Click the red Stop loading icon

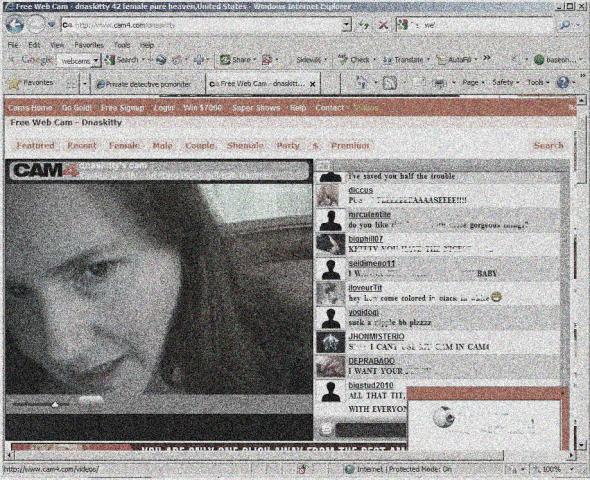click(383, 25)
